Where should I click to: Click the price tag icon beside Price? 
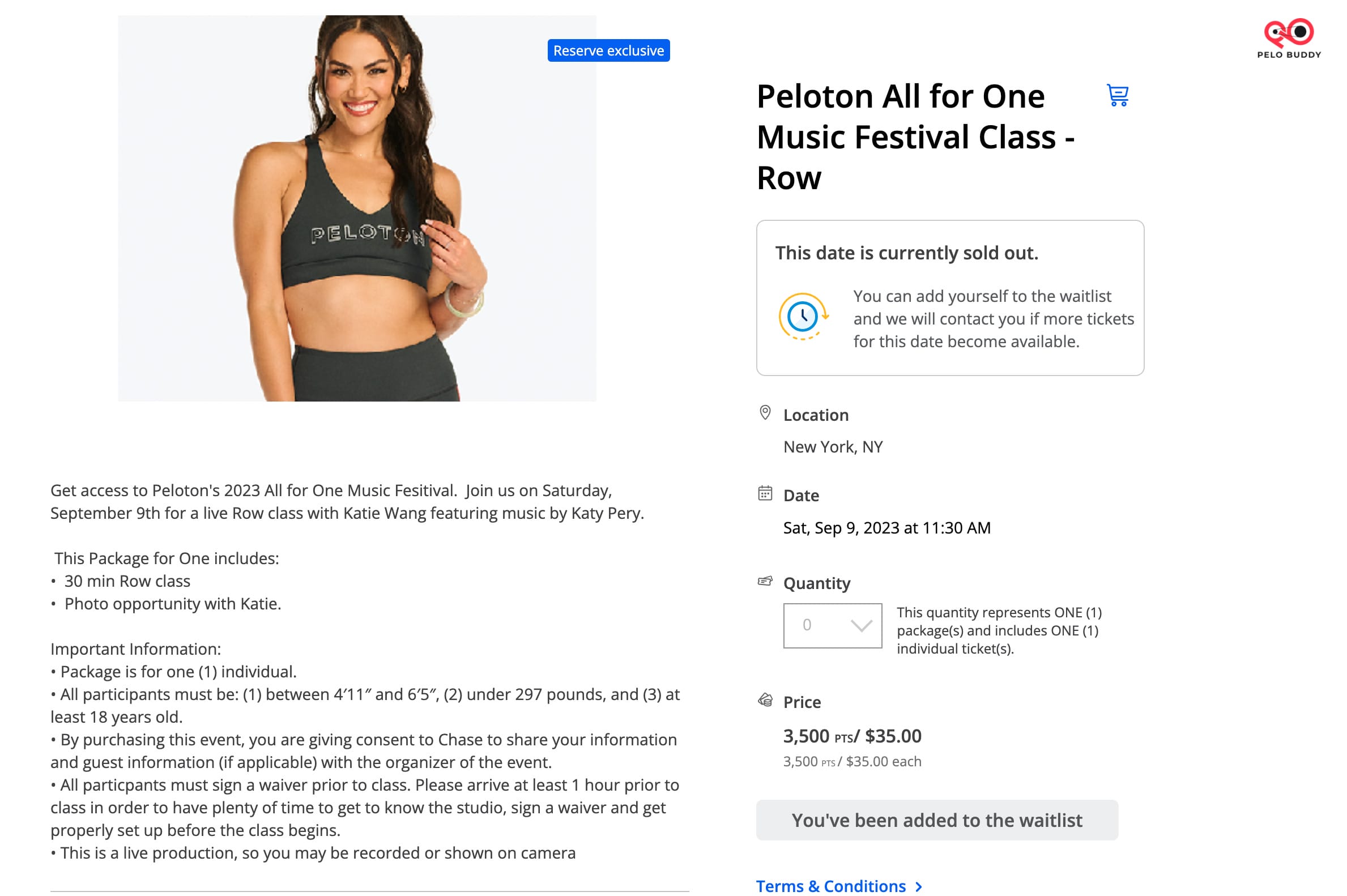(765, 700)
